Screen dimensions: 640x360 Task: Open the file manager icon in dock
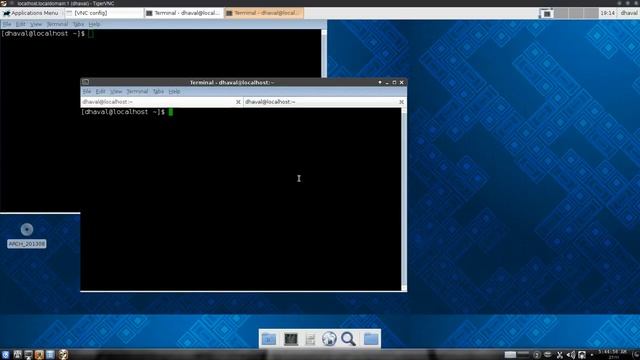click(x=310, y=339)
